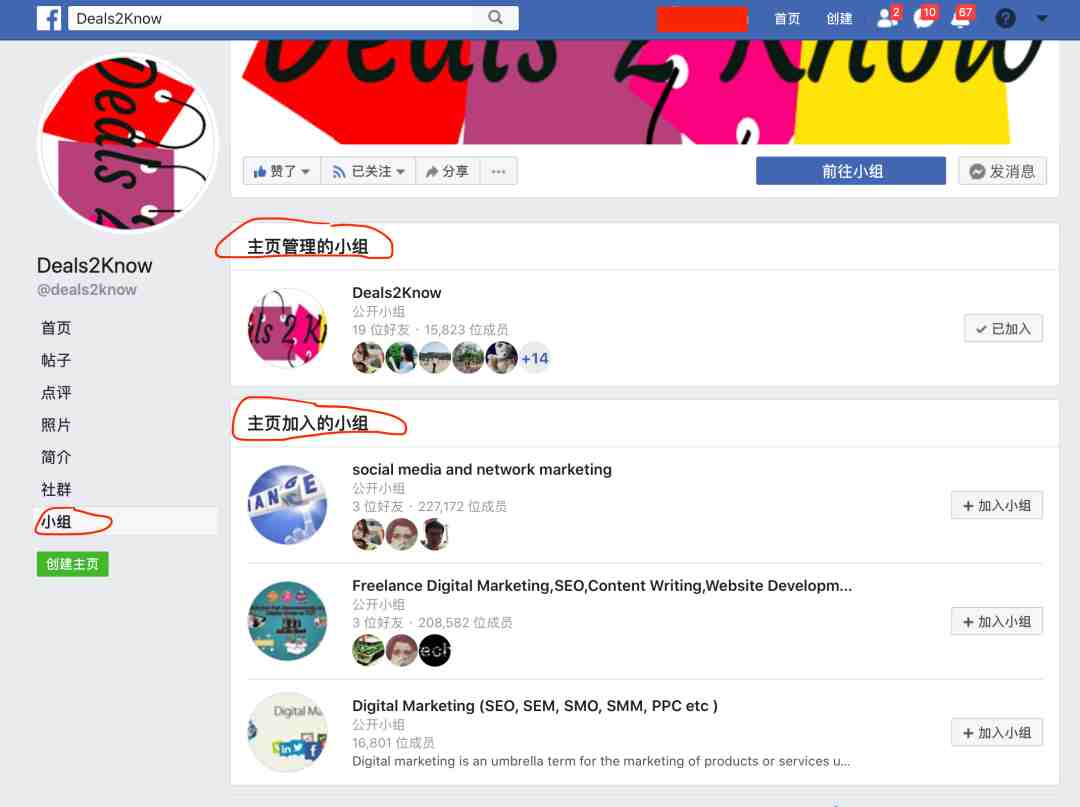Open 点评 in the left sidebar
This screenshot has width=1080, height=807.
56,392
